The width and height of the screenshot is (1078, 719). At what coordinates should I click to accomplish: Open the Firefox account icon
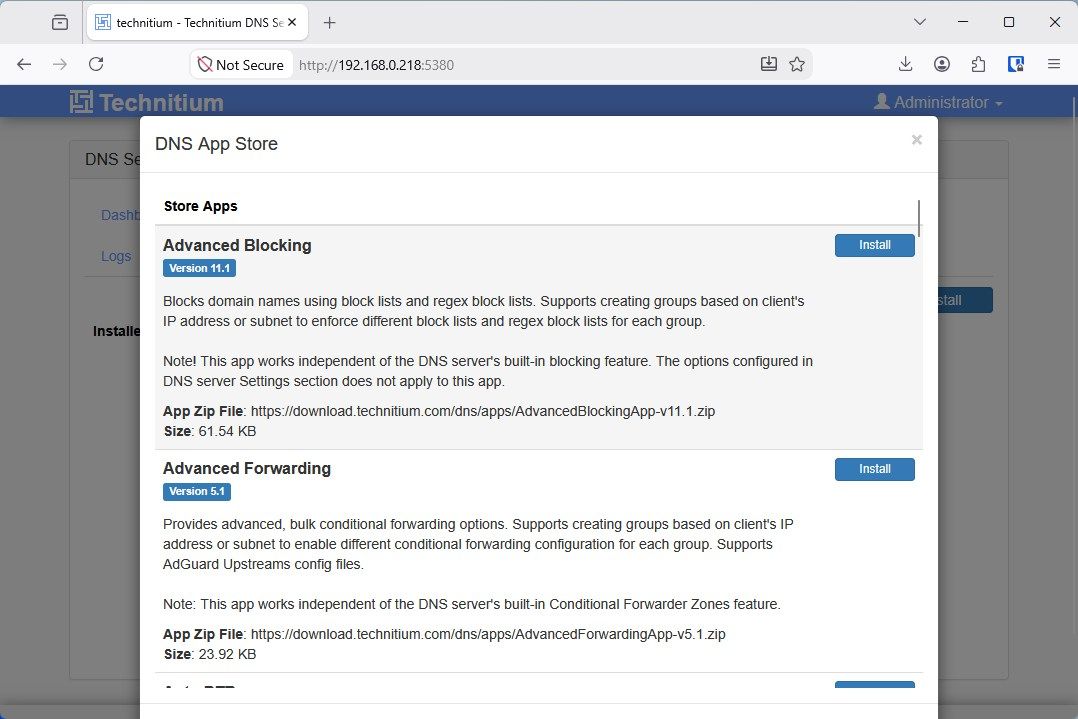942,65
